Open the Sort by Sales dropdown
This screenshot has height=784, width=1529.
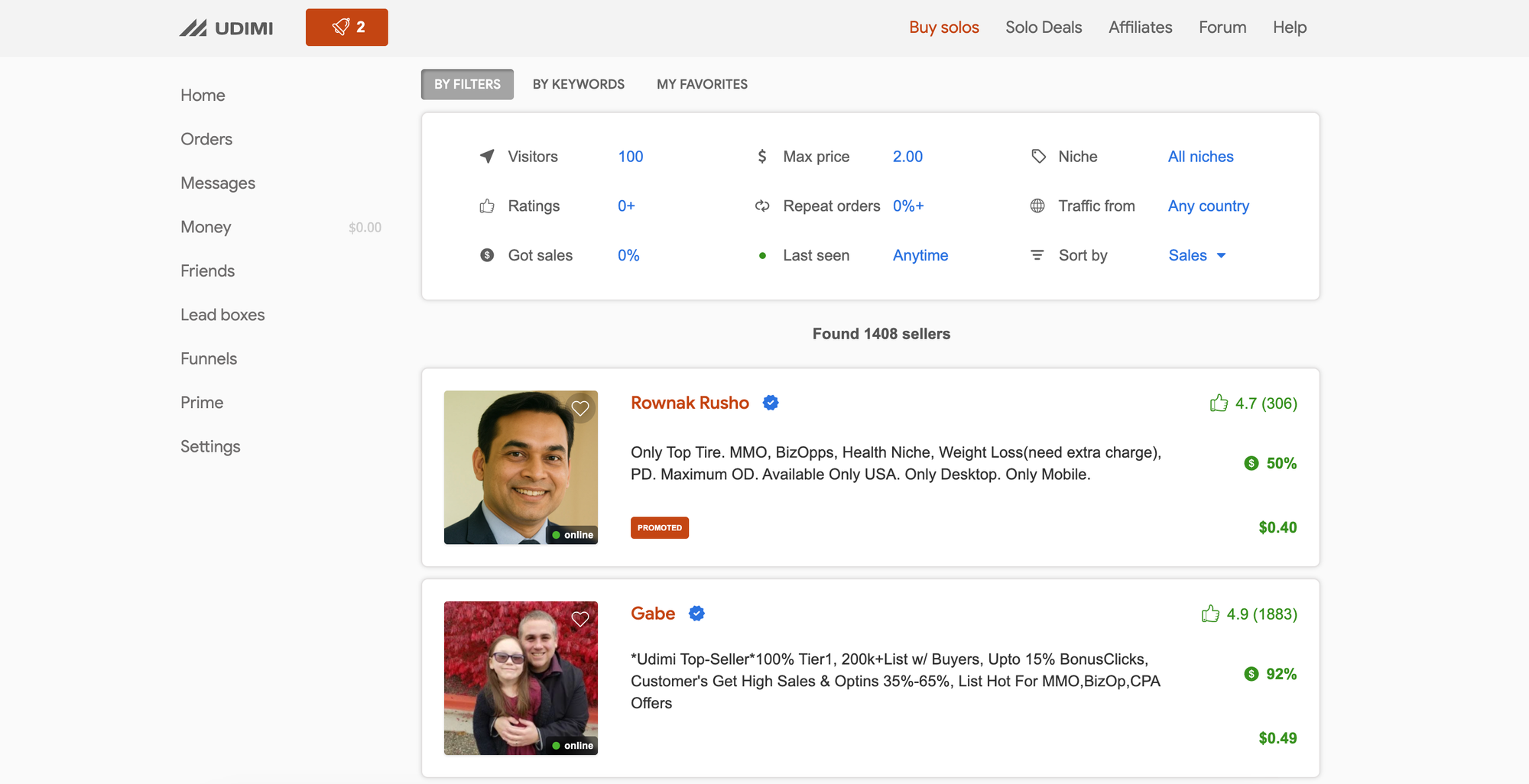(x=1196, y=255)
